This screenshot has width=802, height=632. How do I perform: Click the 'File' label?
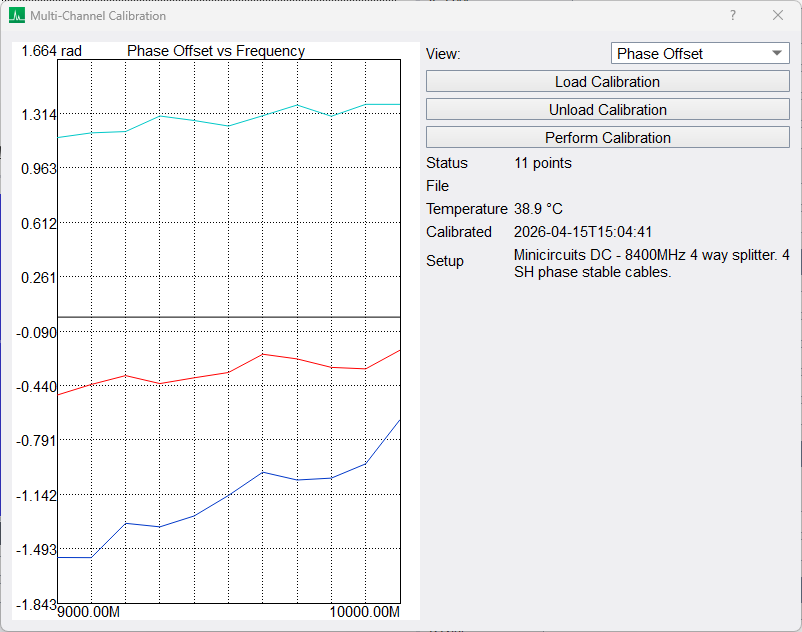(437, 186)
